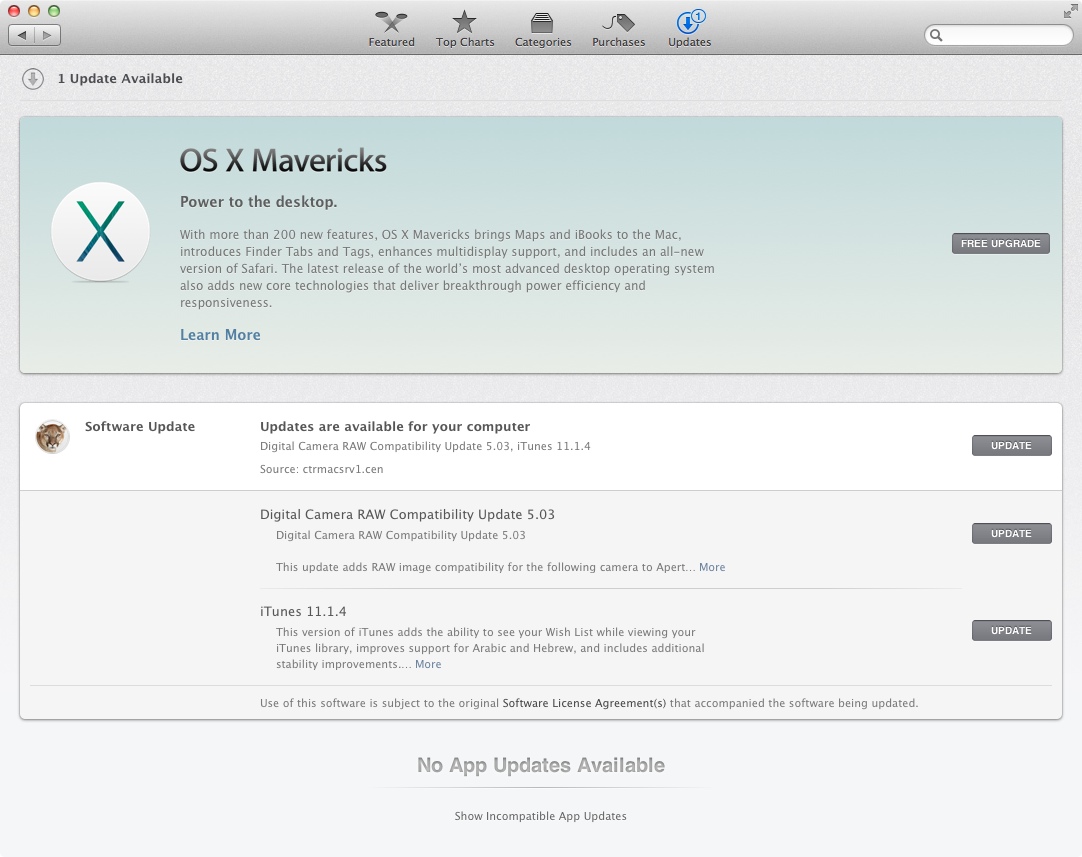
Task: Click Show Incompatible App Updates
Action: coord(540,816)
